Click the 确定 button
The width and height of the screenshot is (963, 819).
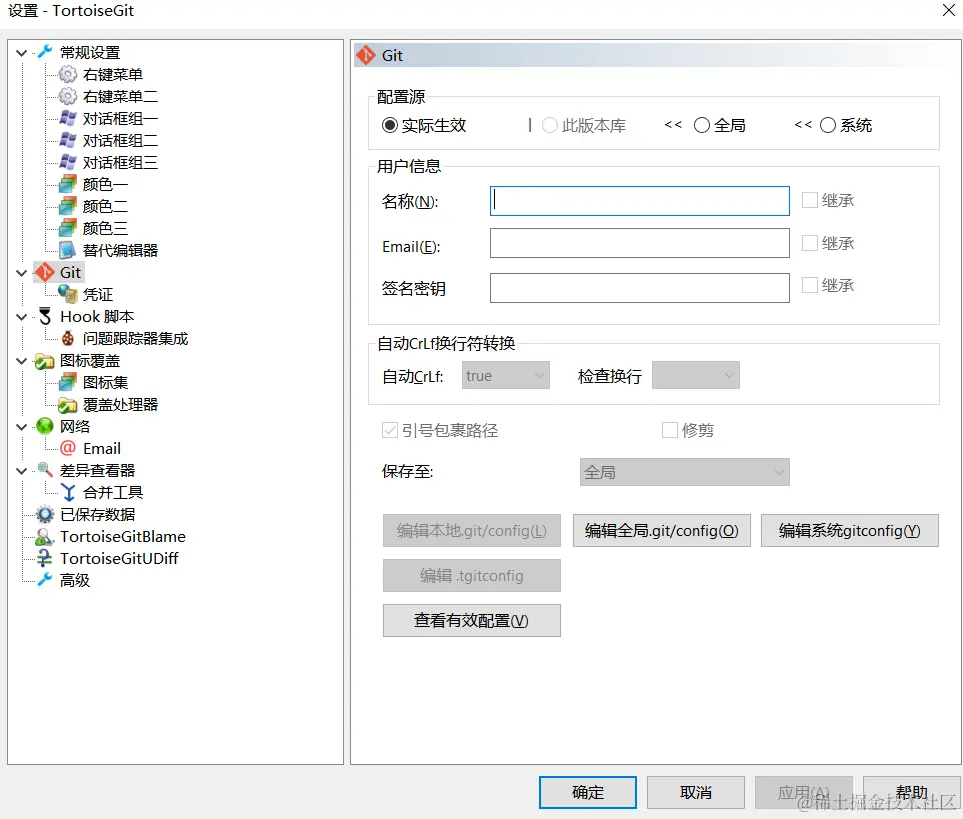point(588,792)
